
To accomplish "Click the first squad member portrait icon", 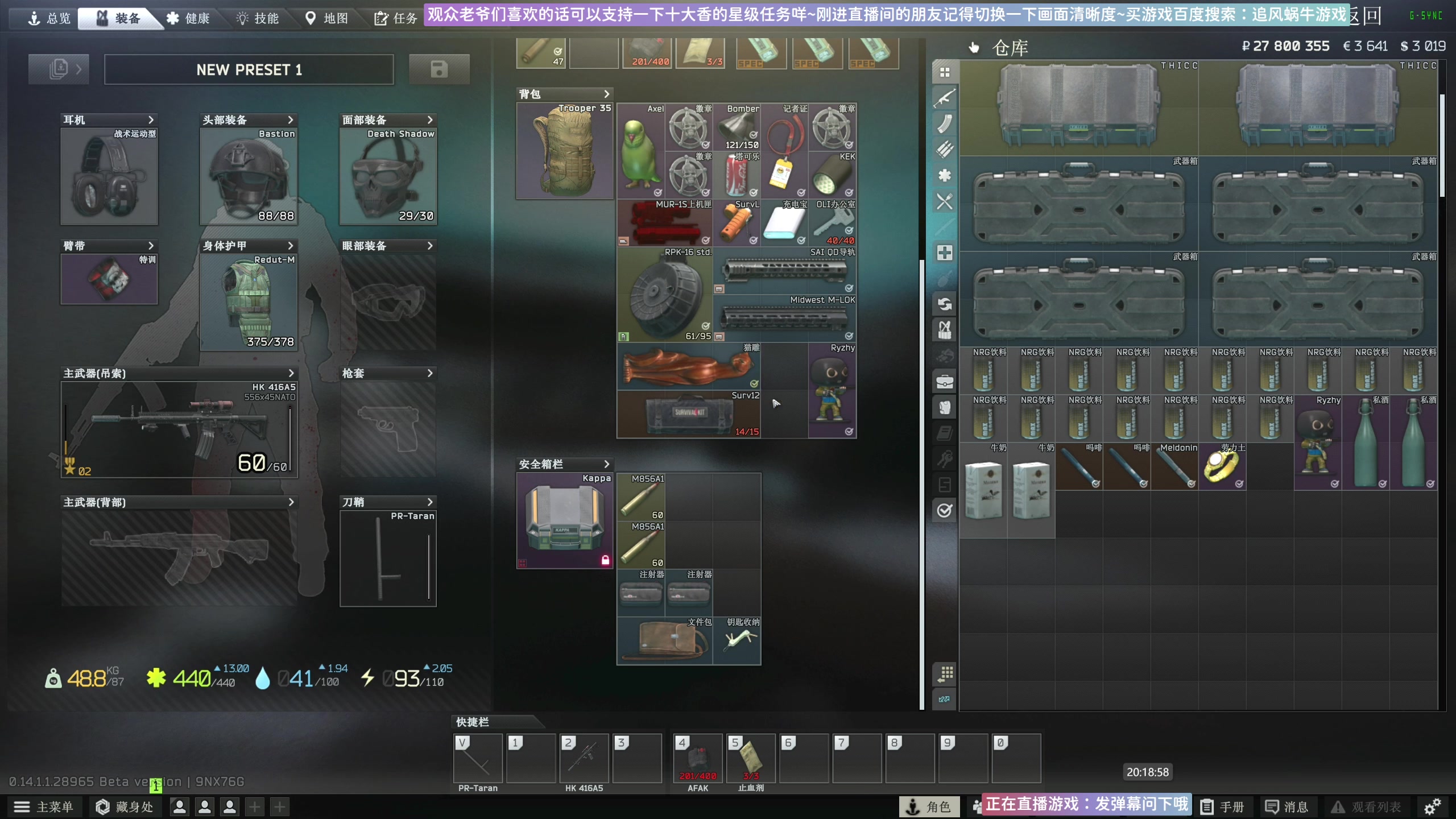I will 180,806.
